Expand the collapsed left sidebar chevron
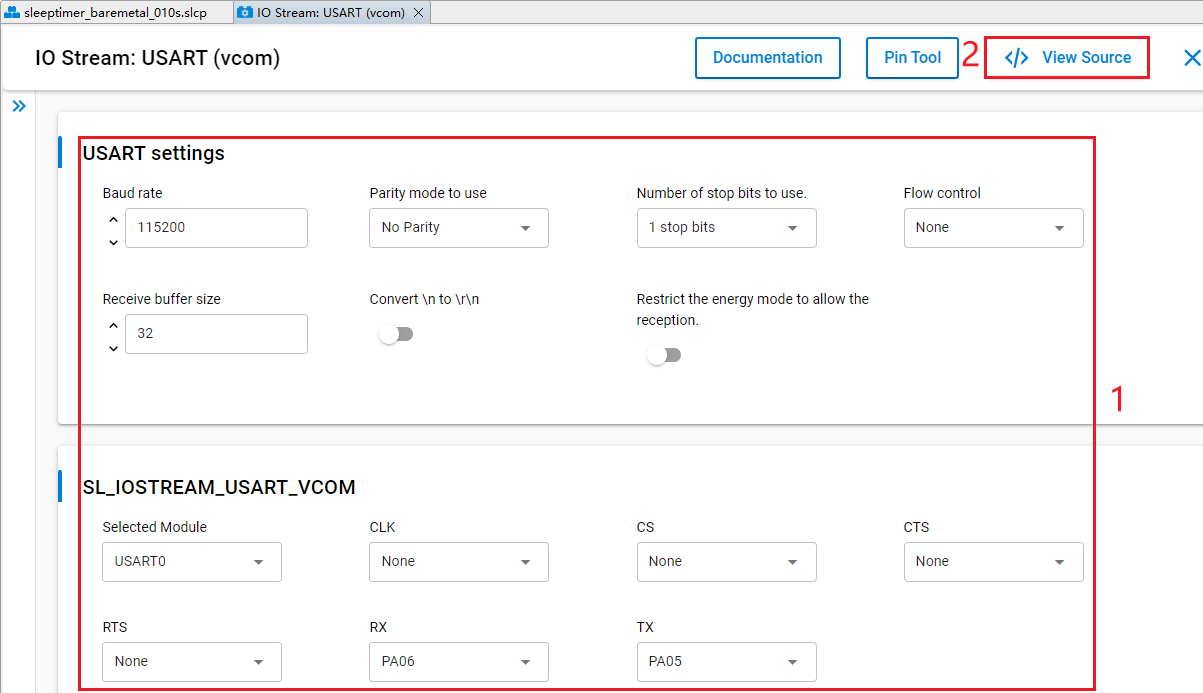Screen dimensions: 1203x693 (x=19, y=104)
